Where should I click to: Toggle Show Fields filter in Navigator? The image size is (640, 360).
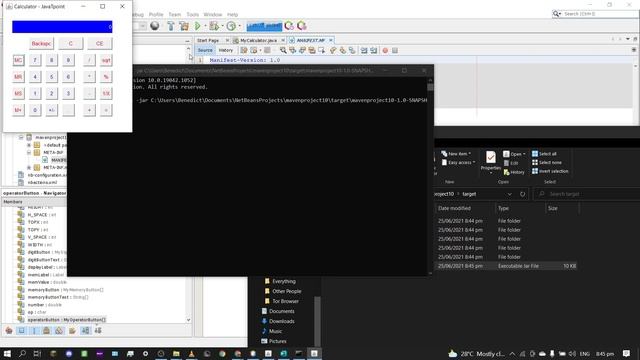(21, 331)
